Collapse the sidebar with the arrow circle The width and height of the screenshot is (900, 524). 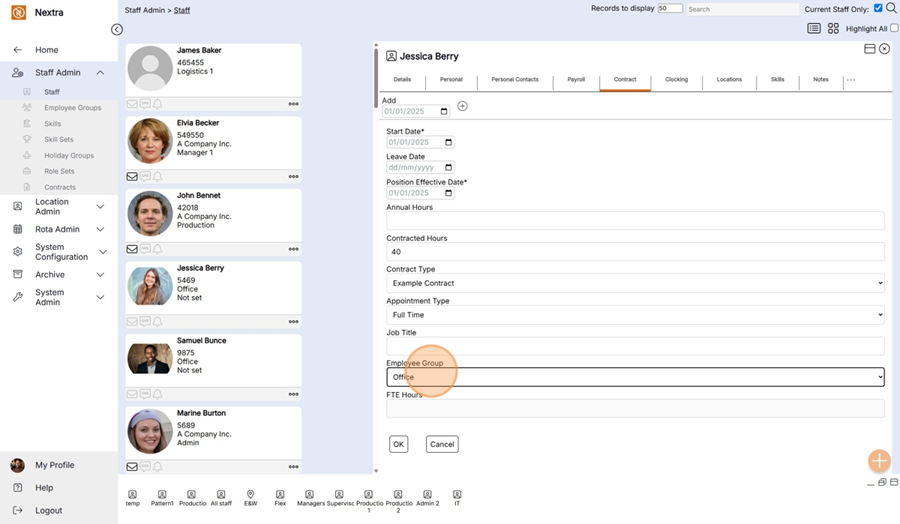point(117,29)
